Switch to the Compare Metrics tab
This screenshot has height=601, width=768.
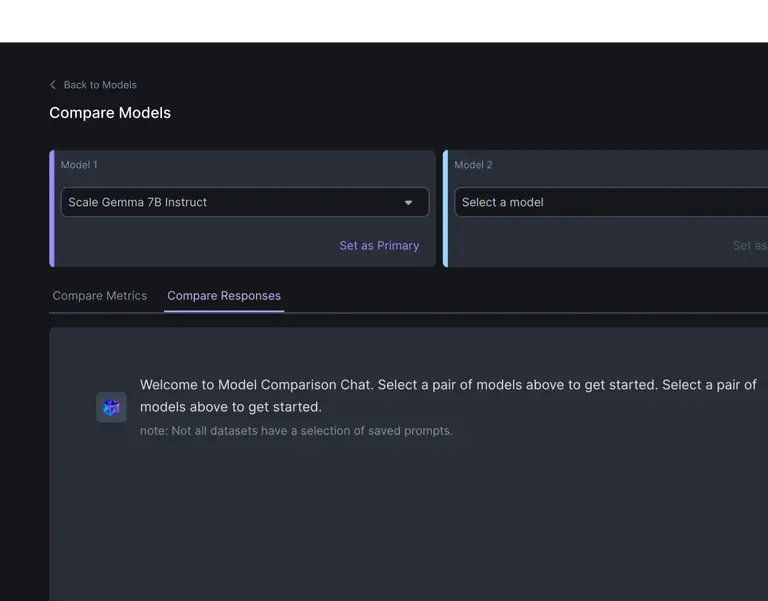point(99,296)
